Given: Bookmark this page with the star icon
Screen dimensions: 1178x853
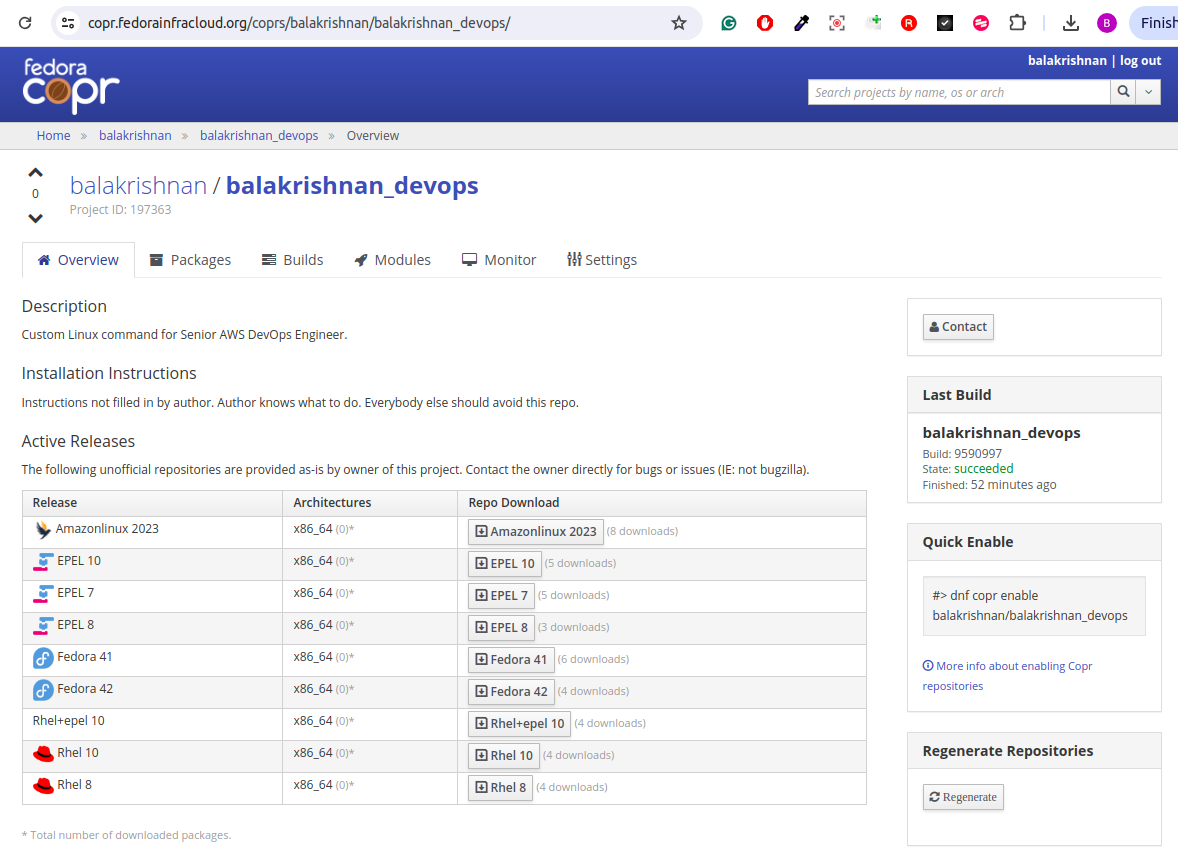Looking at the screenshot, I should pyautogui.click(x=679, y=23).
